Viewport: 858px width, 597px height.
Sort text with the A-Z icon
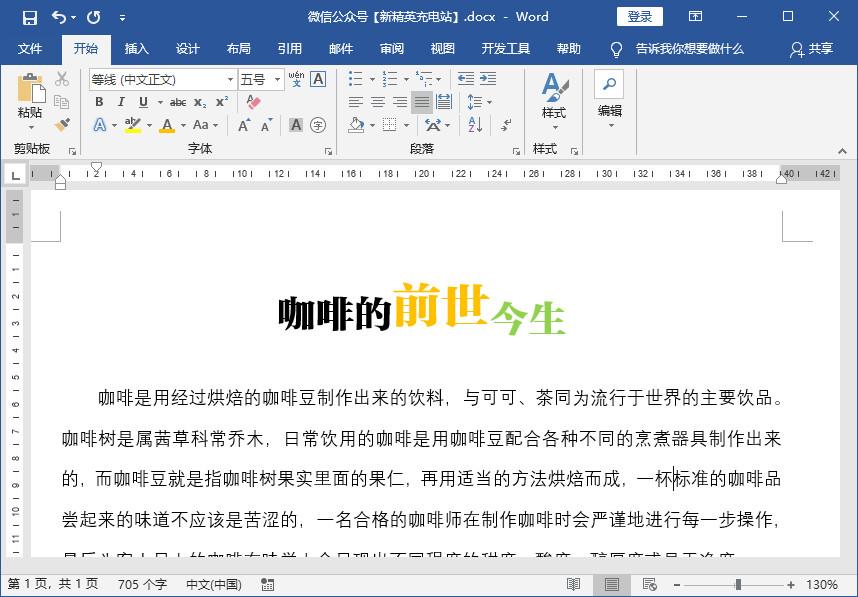click(x=475, y=125)
